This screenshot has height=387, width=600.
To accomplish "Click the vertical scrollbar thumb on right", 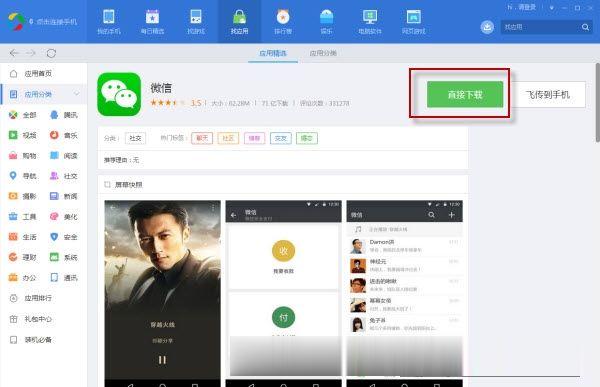I will (x=597, y=103).
